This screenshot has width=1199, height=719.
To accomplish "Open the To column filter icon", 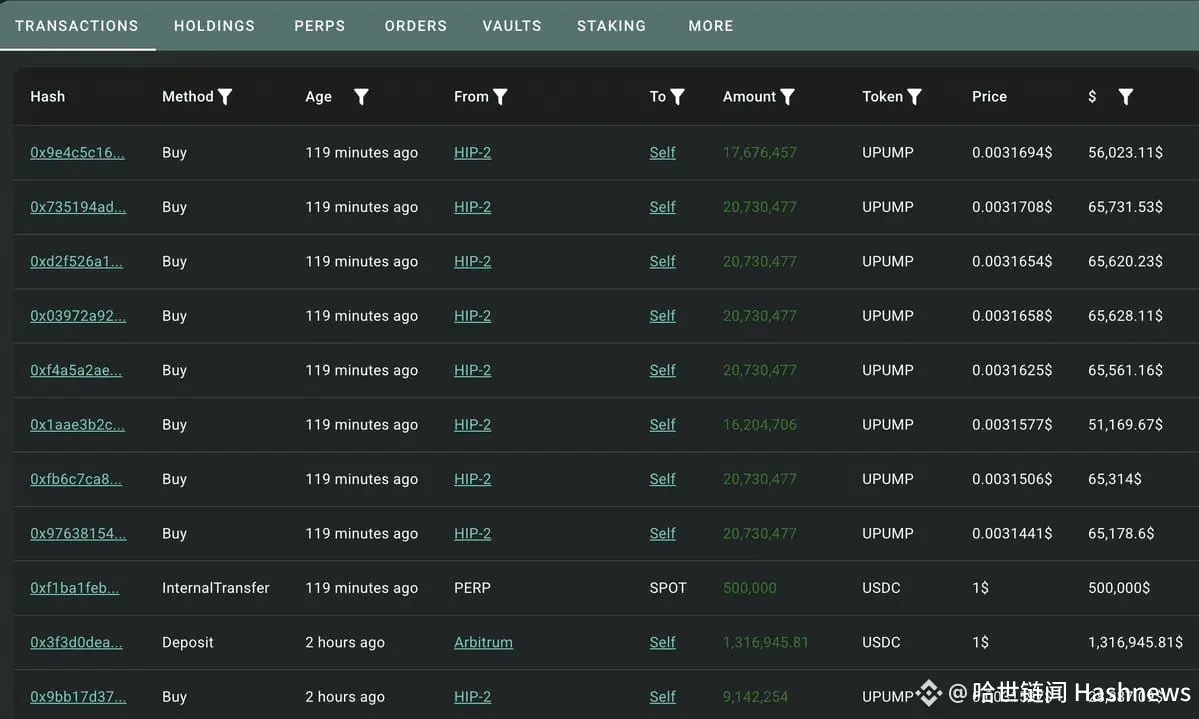I will (677, 96).
